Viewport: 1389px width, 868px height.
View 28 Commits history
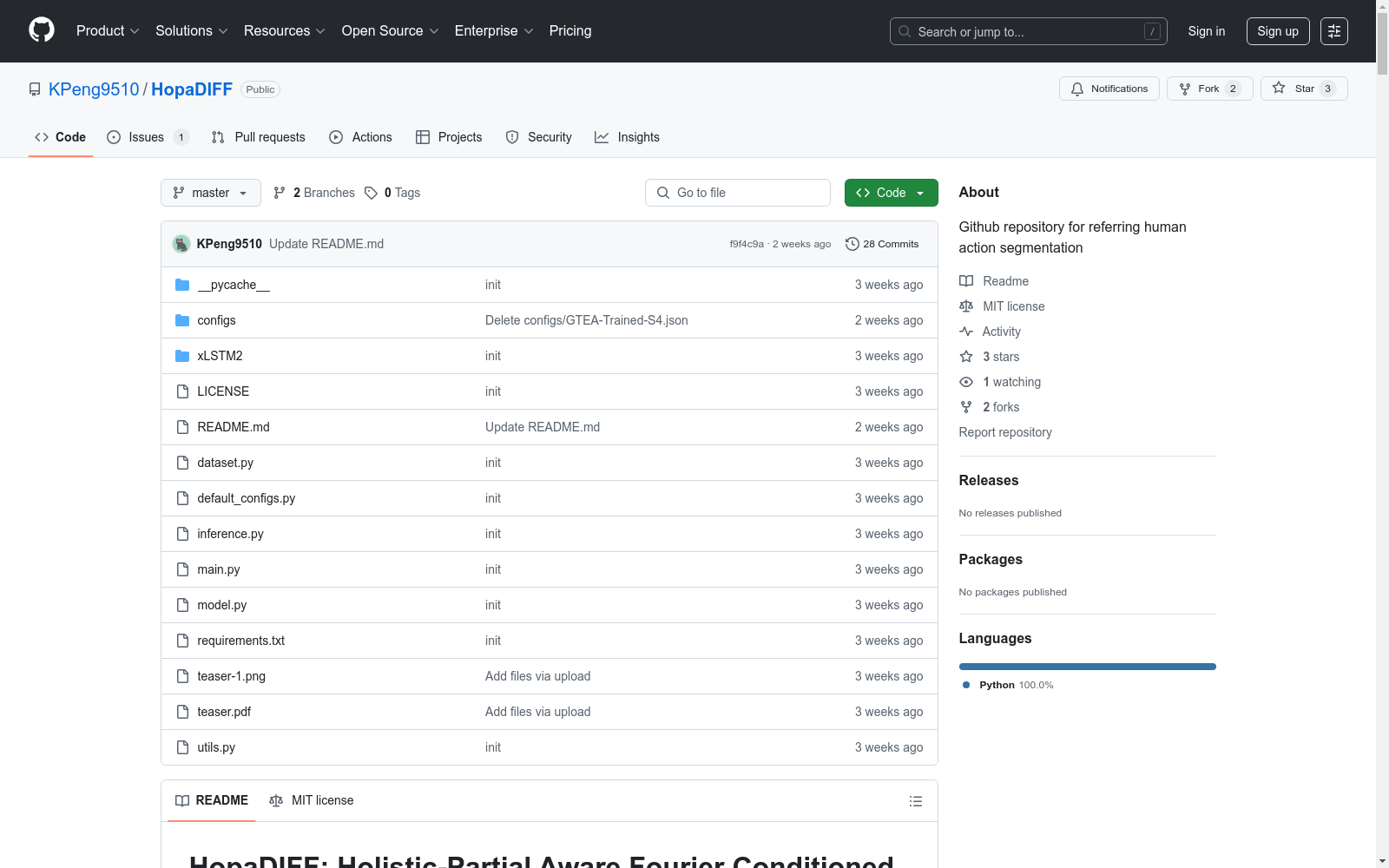click(882, 244)
